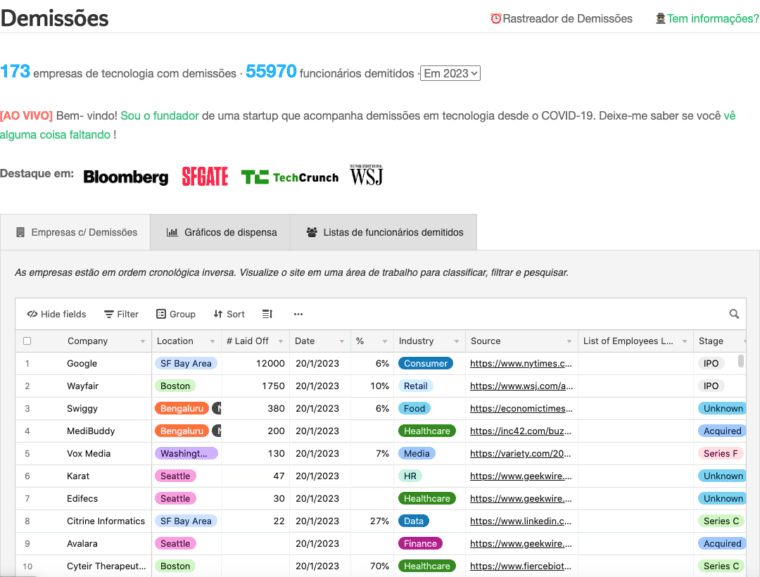This screenshot has width=760, height=577.
Task: Click the Sort arrows icon
Action: 218,314
